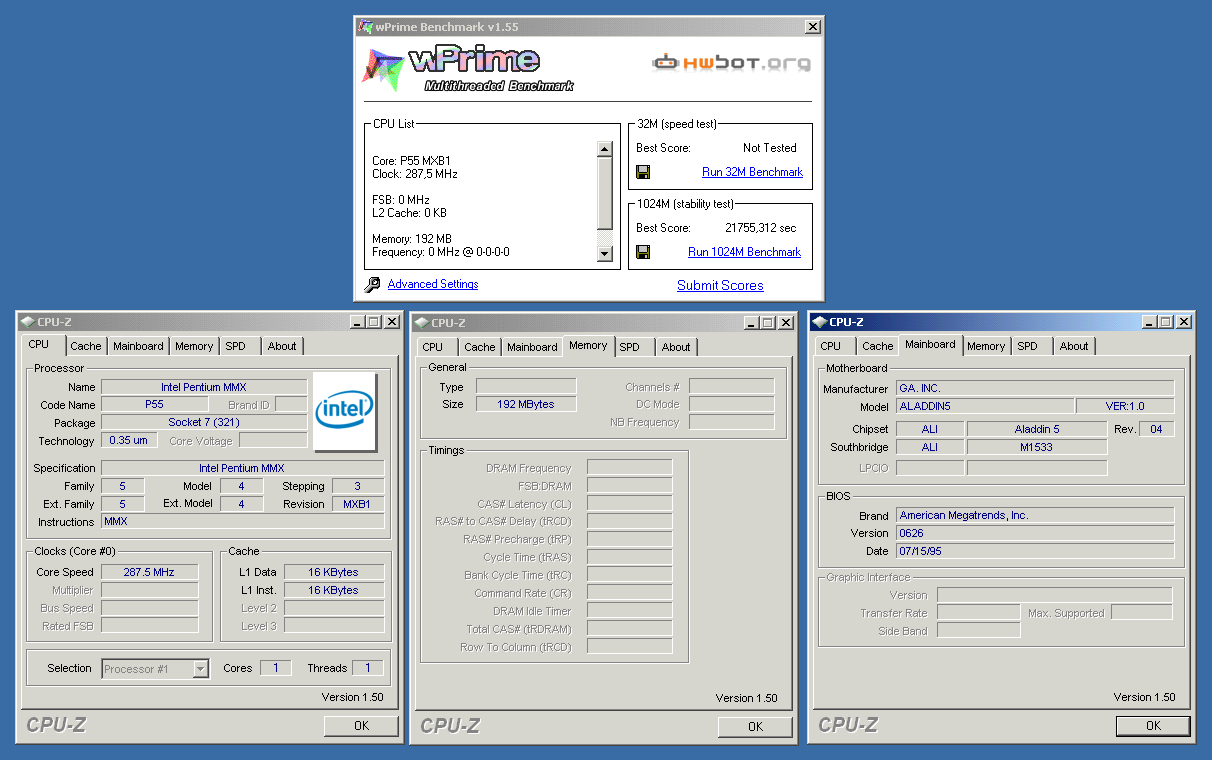
Task: Click the CPU-Z title icon in the Memory window
Action: click(x=421, y=322)
